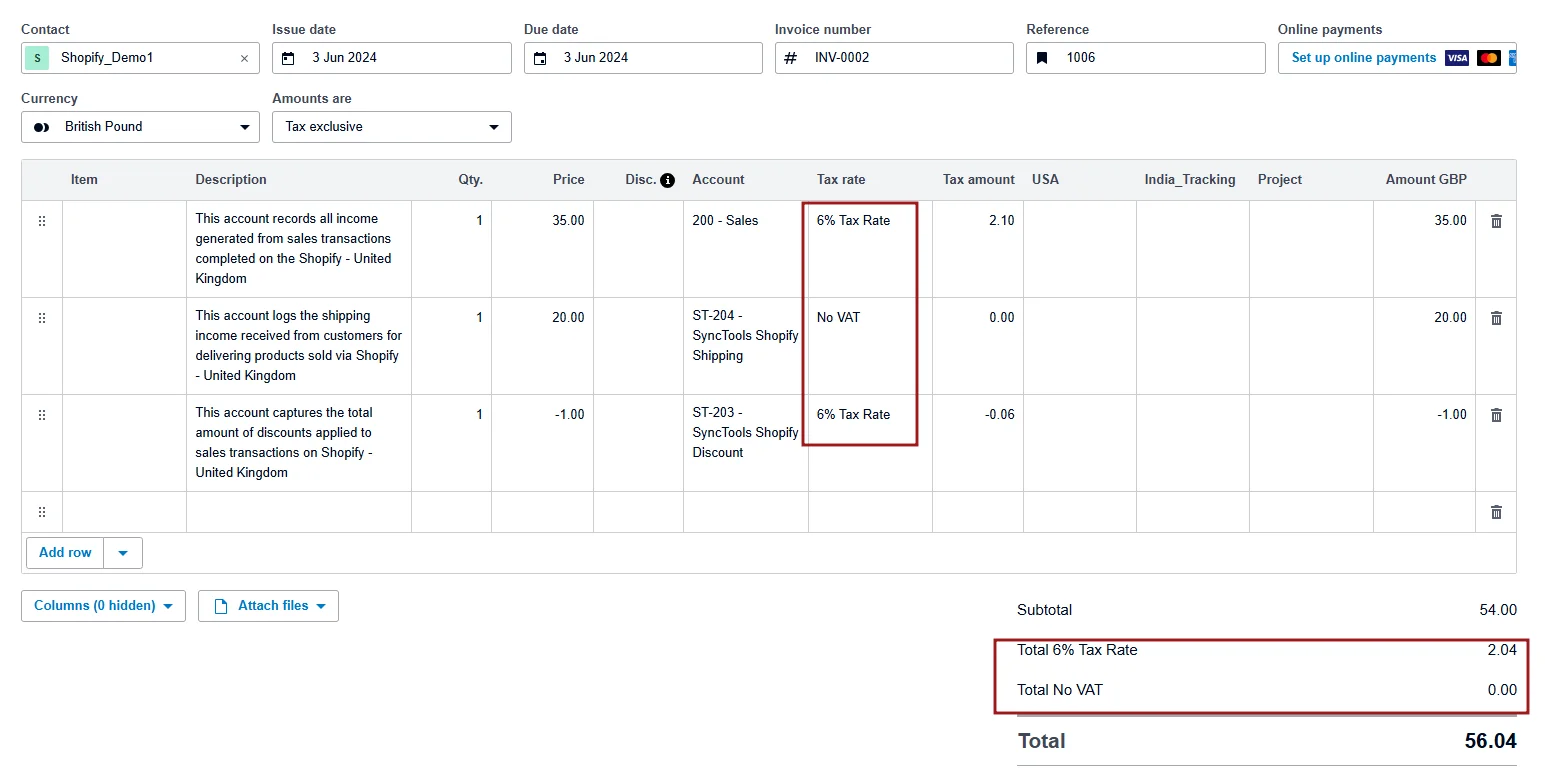Open the Issue date calendar picker
The width and height of the screenshot is (1545, 774).
tap(289, 58)
